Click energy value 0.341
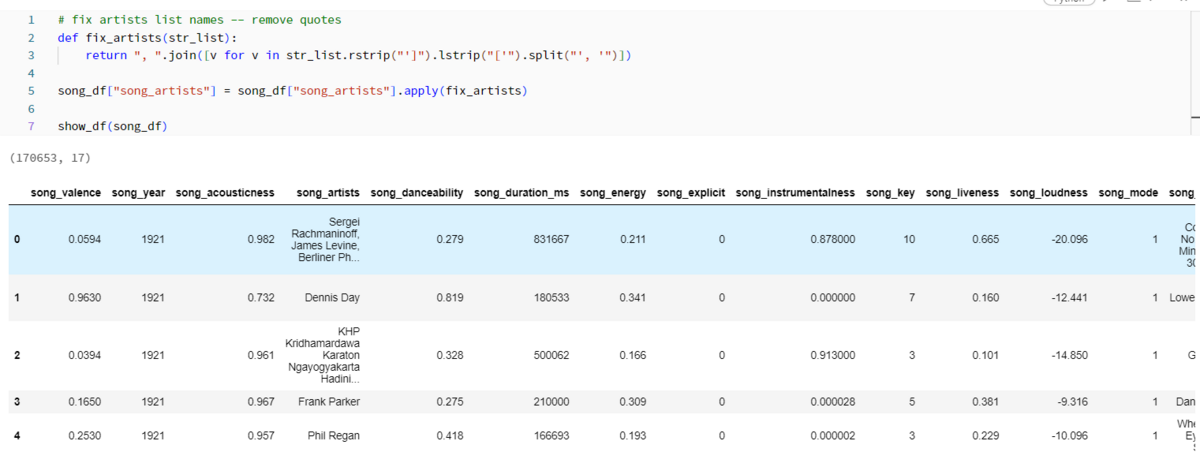 click(633, 298)
